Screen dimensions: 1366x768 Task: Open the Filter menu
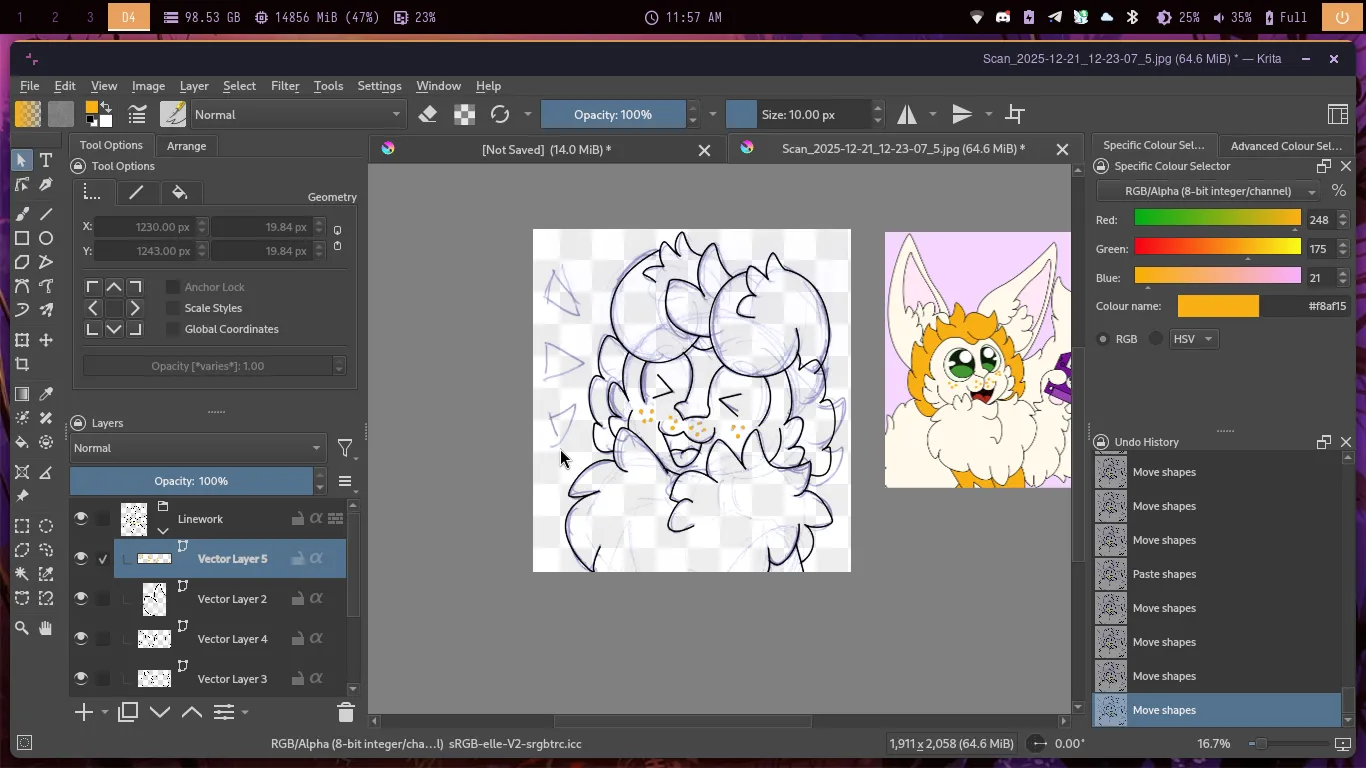click(x=285, y=86)
